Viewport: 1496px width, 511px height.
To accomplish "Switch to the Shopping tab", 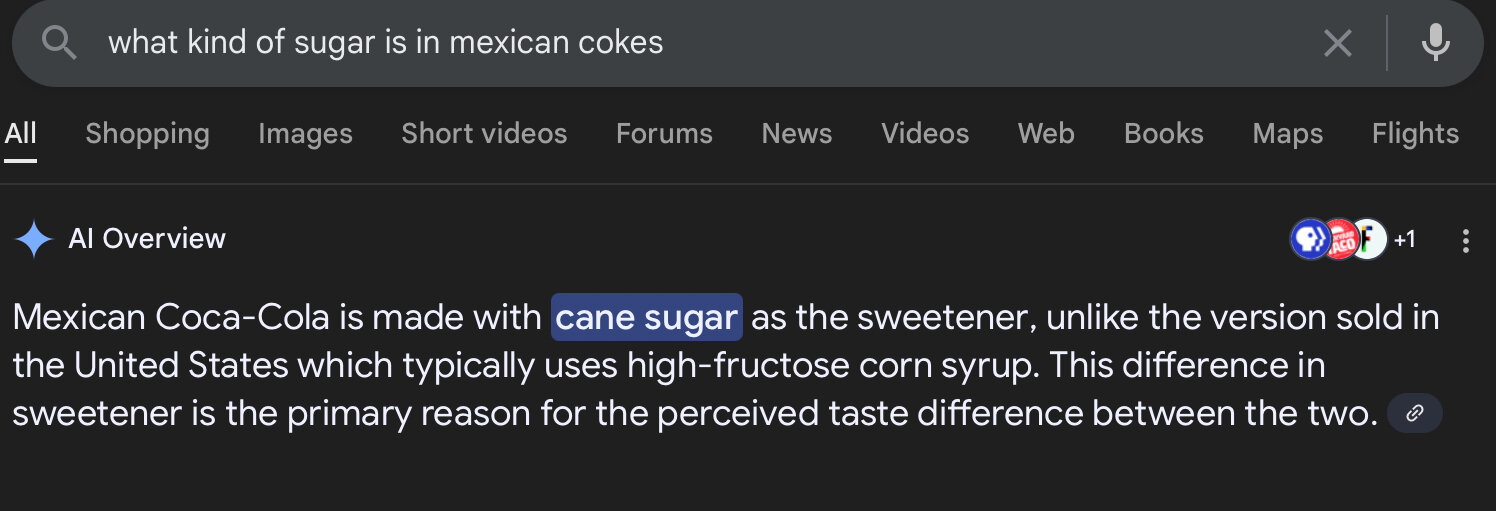I will [x=147, y=133].
